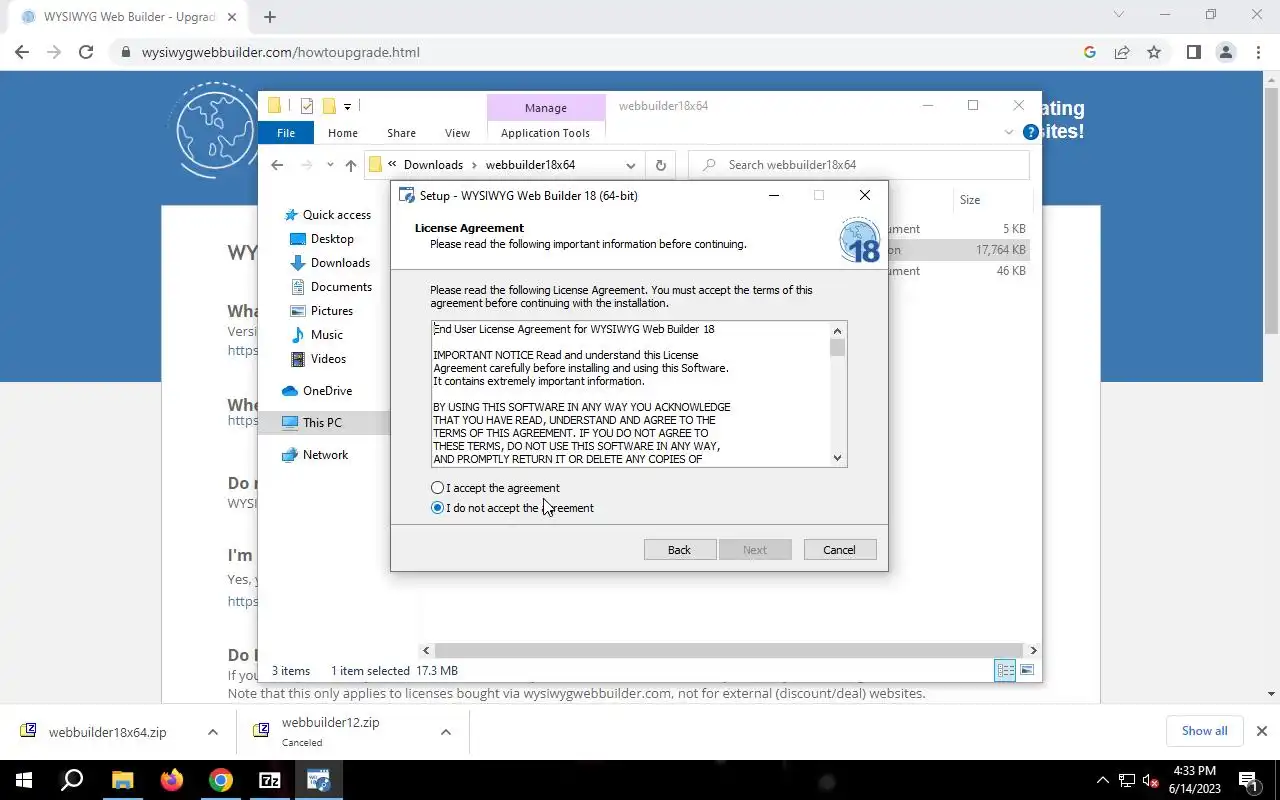Viewport: 1280px width, 800px height.
Task: Click the Size column header
Action: coord(970,200)
